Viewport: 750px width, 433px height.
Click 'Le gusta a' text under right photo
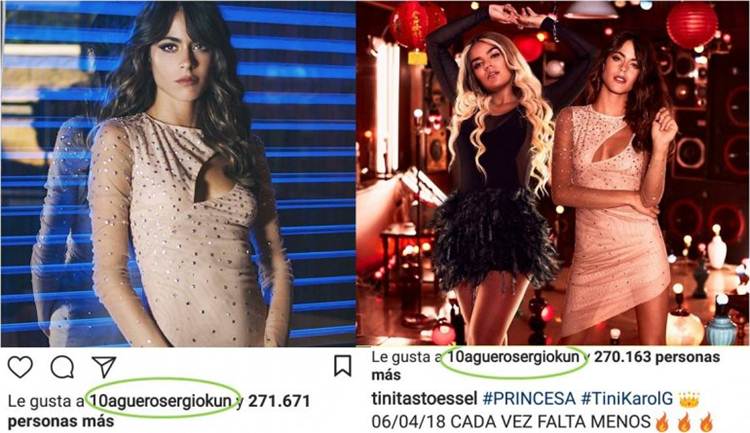407,357
